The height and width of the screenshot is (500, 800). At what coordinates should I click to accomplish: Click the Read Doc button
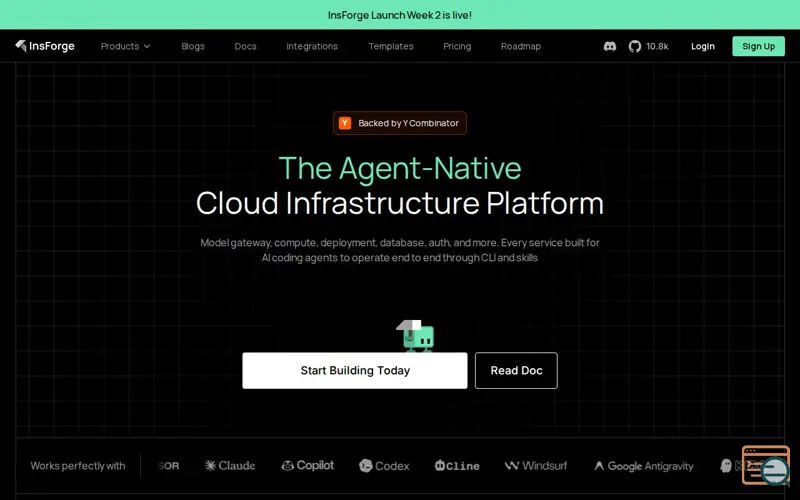coord(516,370)
